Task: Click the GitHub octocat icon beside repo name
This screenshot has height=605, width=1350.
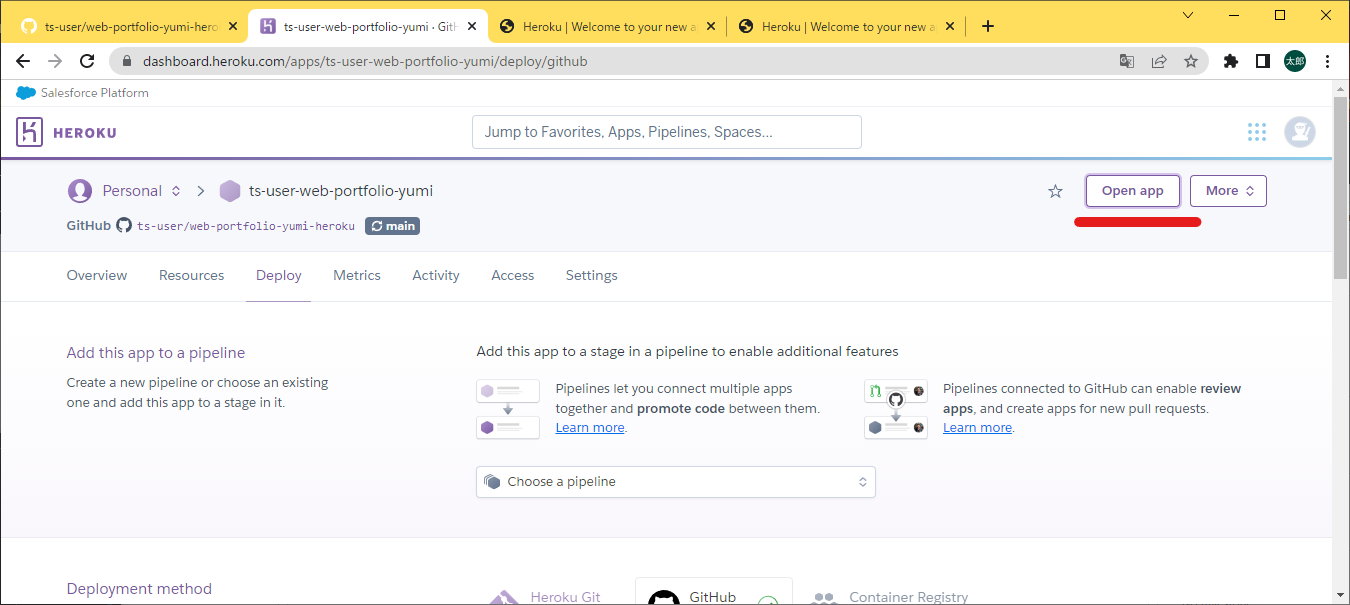Action: [124, 226]
